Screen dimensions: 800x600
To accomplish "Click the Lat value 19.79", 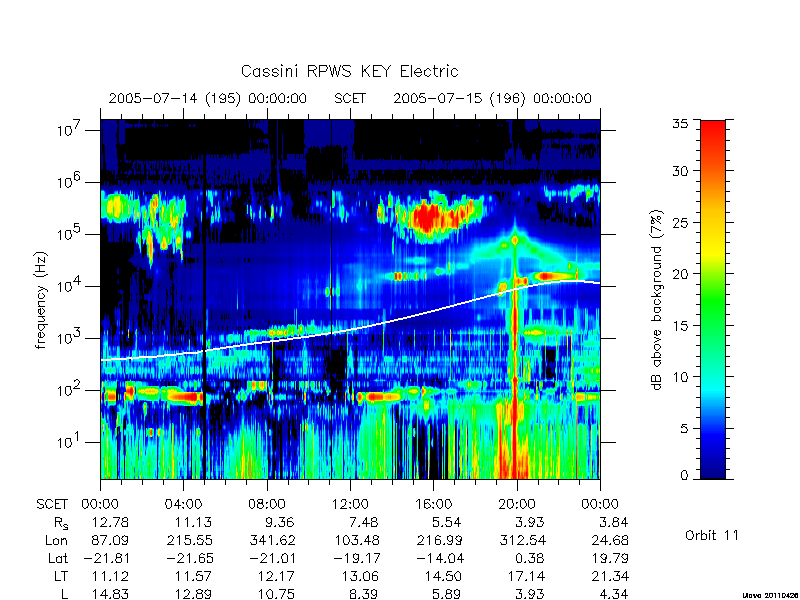I will pos(610,558).
